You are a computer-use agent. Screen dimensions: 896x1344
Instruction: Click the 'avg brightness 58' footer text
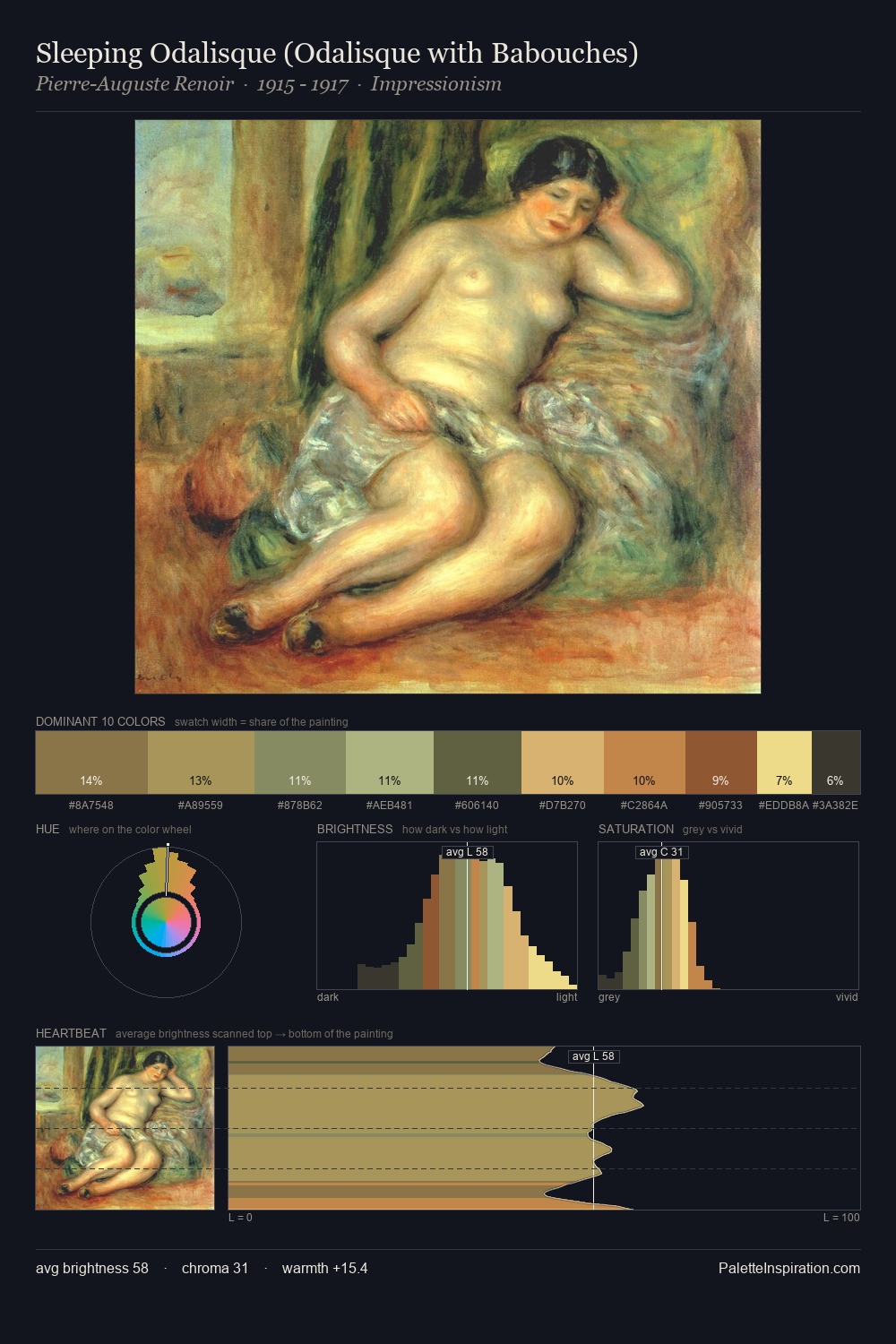[92, 1268]
